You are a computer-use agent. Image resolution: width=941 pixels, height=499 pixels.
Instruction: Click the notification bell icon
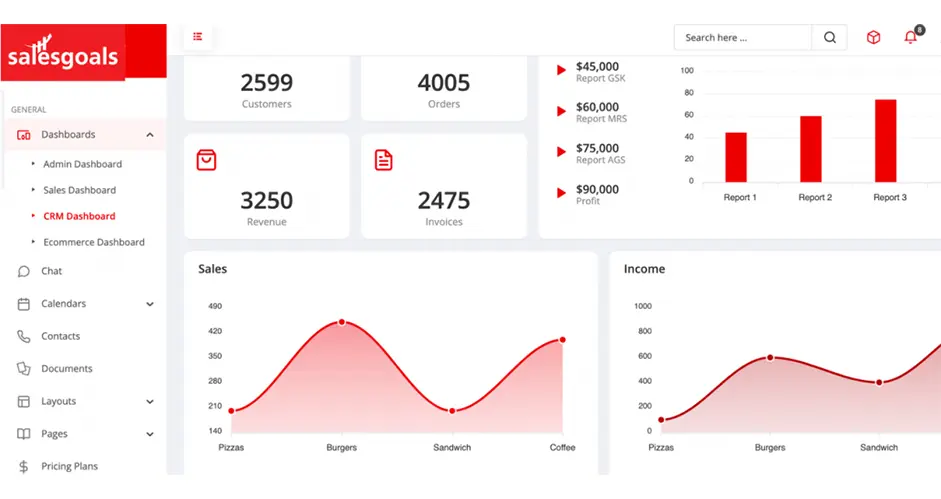[910, 38]
